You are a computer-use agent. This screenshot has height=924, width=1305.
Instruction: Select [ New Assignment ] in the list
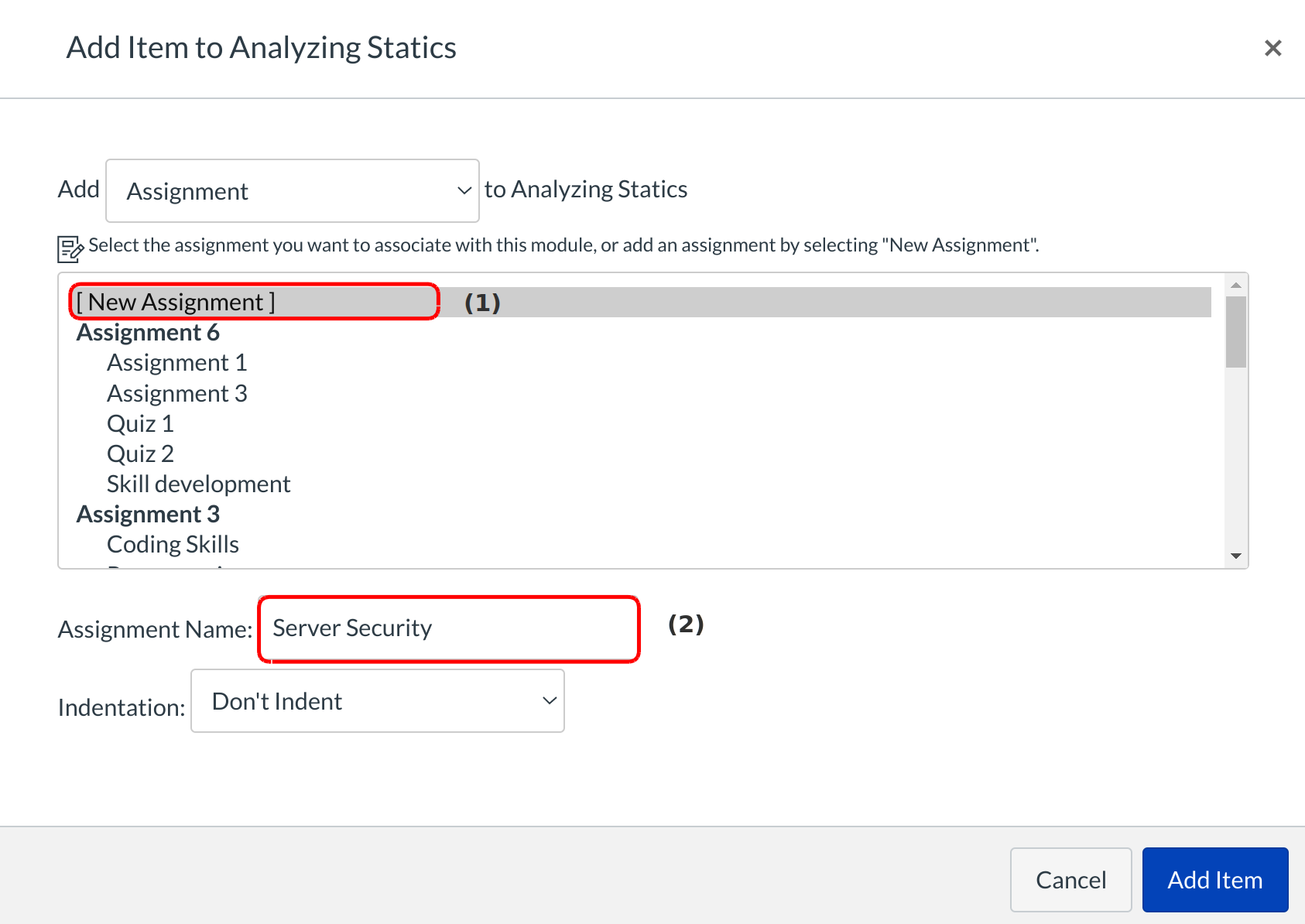[176, 302]
